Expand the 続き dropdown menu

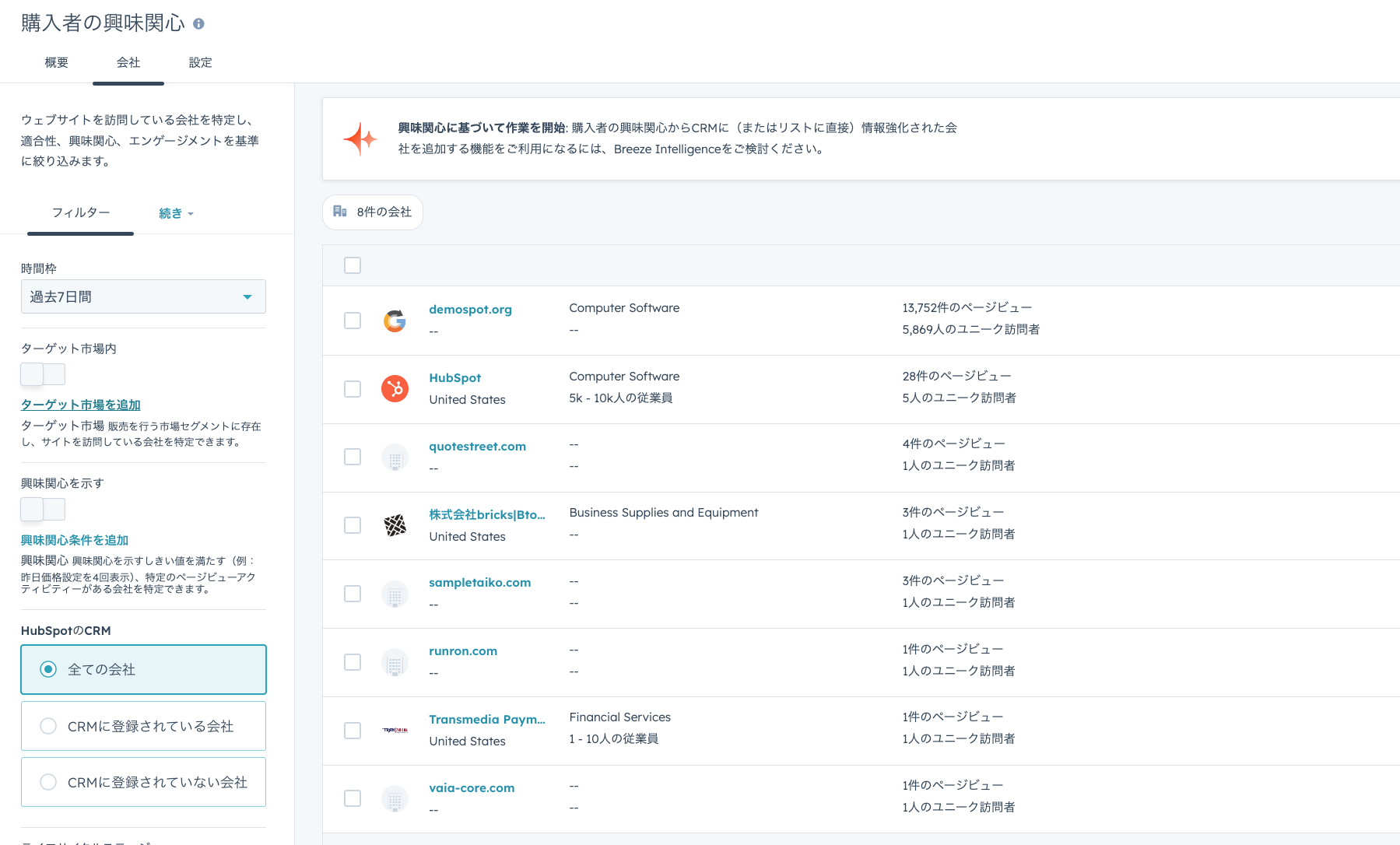coord(176,213)
